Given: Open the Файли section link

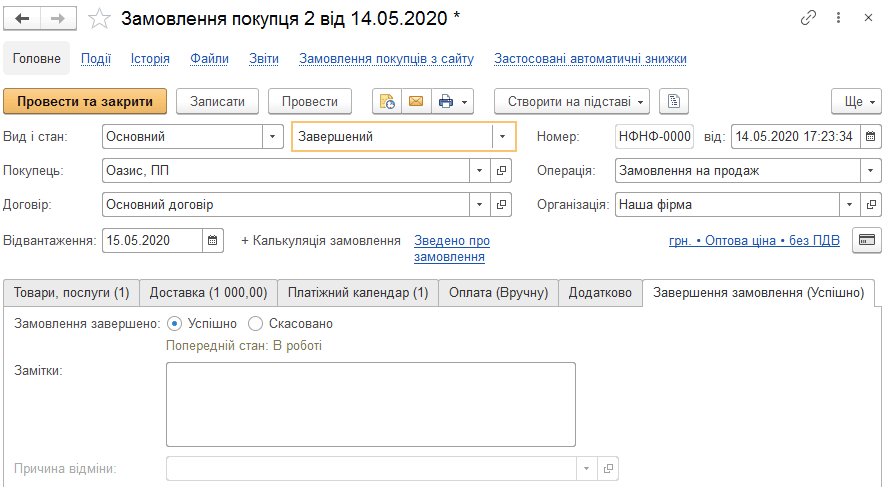Looking at the screenshot, I should point(209,59).
